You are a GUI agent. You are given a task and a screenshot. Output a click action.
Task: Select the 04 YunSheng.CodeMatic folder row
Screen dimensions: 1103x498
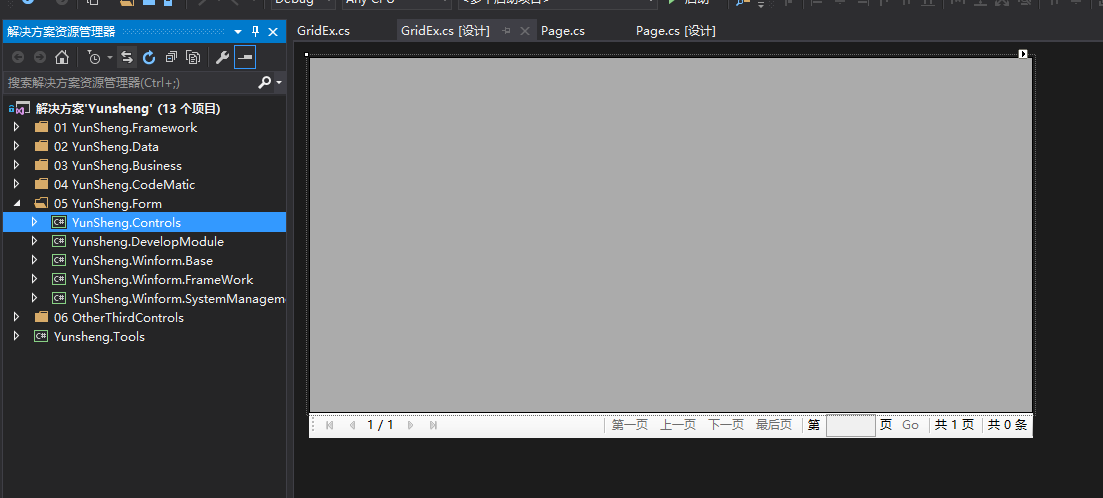pyautogui.click(x=144, y=185)
